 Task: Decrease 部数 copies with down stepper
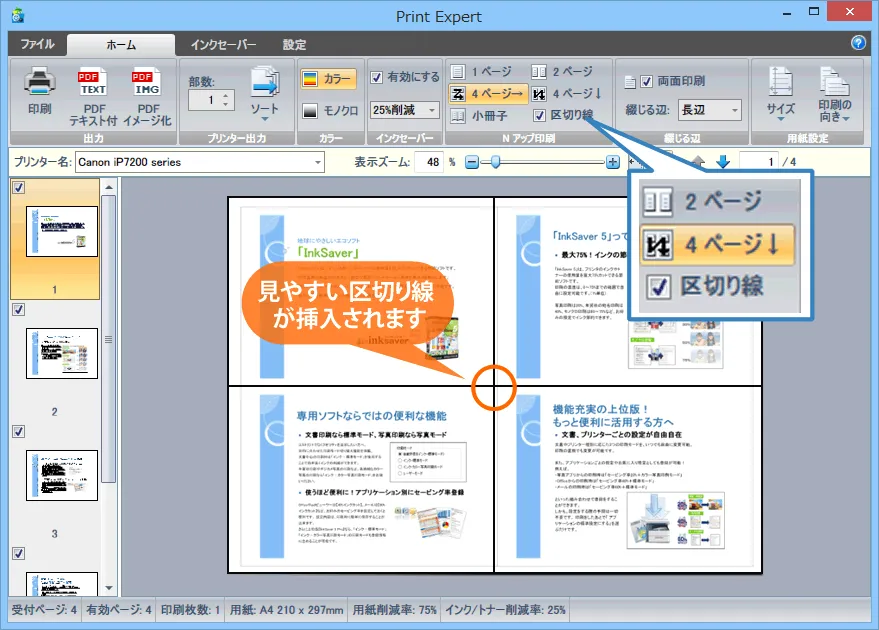[225, 105]
